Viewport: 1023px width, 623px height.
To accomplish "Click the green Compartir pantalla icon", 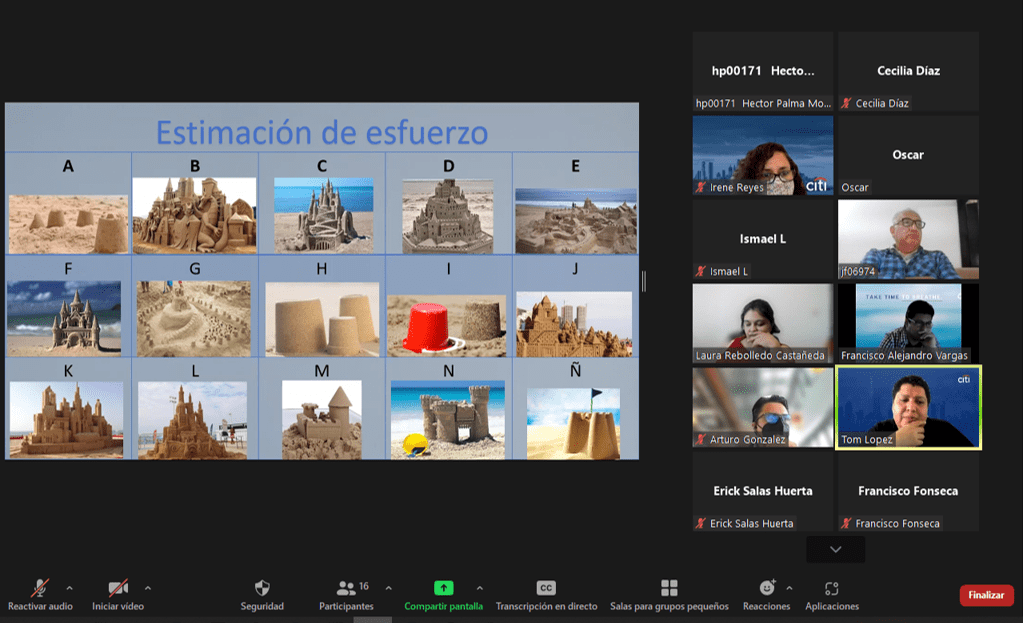I will coord(443,588).
